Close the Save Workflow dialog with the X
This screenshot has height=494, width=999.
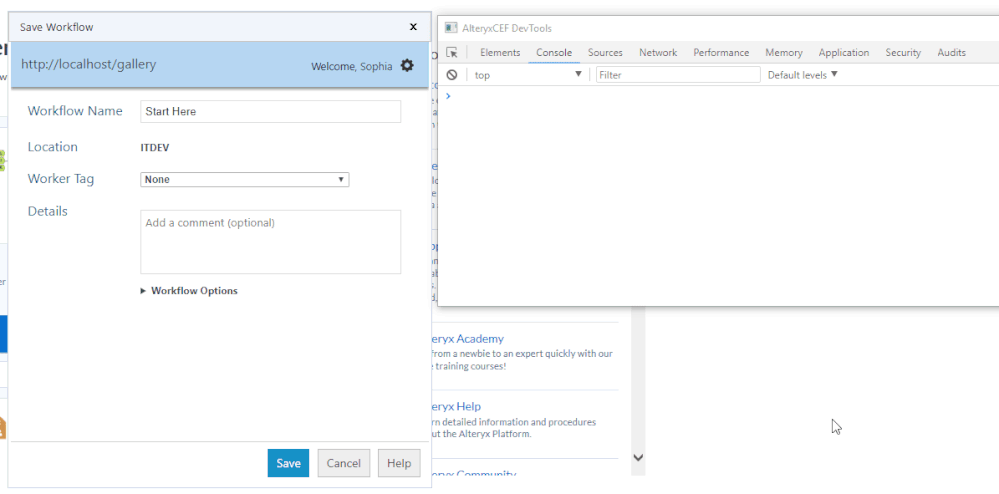click(413, 27)
